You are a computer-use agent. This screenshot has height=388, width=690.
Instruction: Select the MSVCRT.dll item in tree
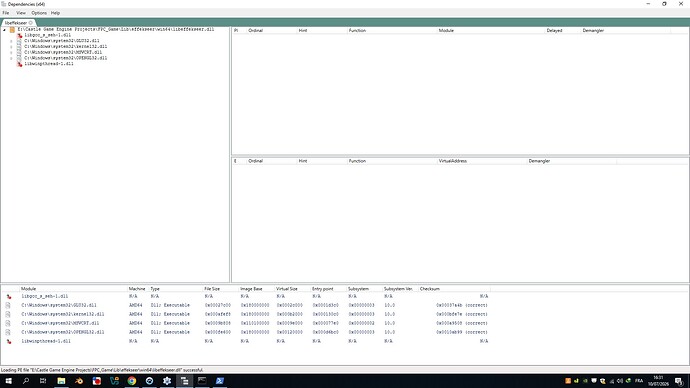(63, 52)
